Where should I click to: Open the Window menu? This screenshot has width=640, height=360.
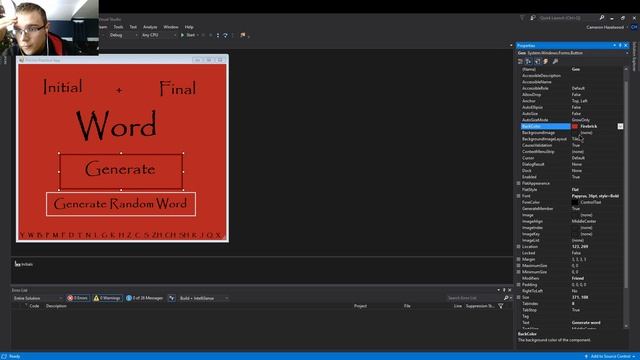click(x=171, y=27)
